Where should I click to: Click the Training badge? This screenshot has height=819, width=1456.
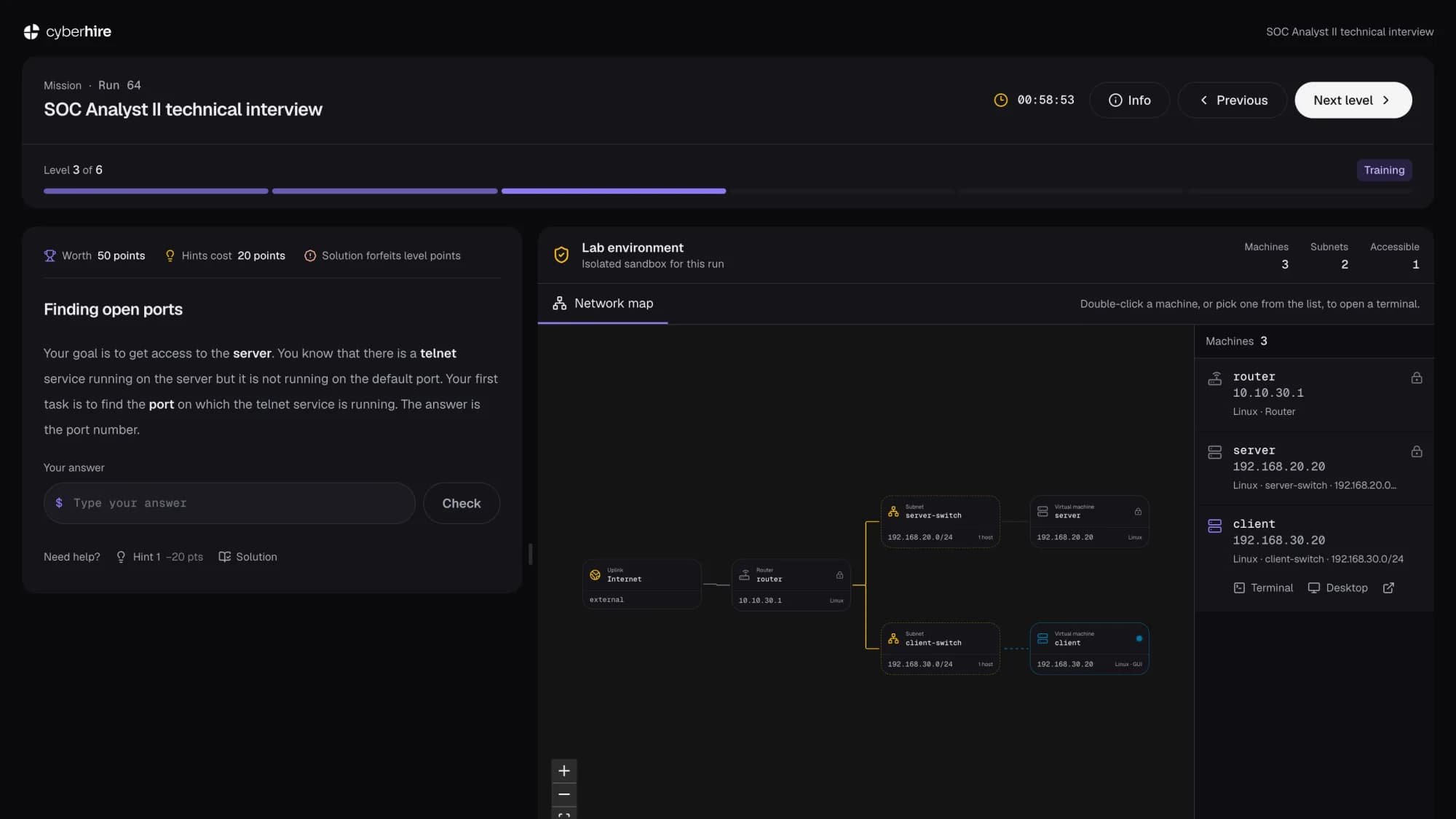[x=1384, y=170]
